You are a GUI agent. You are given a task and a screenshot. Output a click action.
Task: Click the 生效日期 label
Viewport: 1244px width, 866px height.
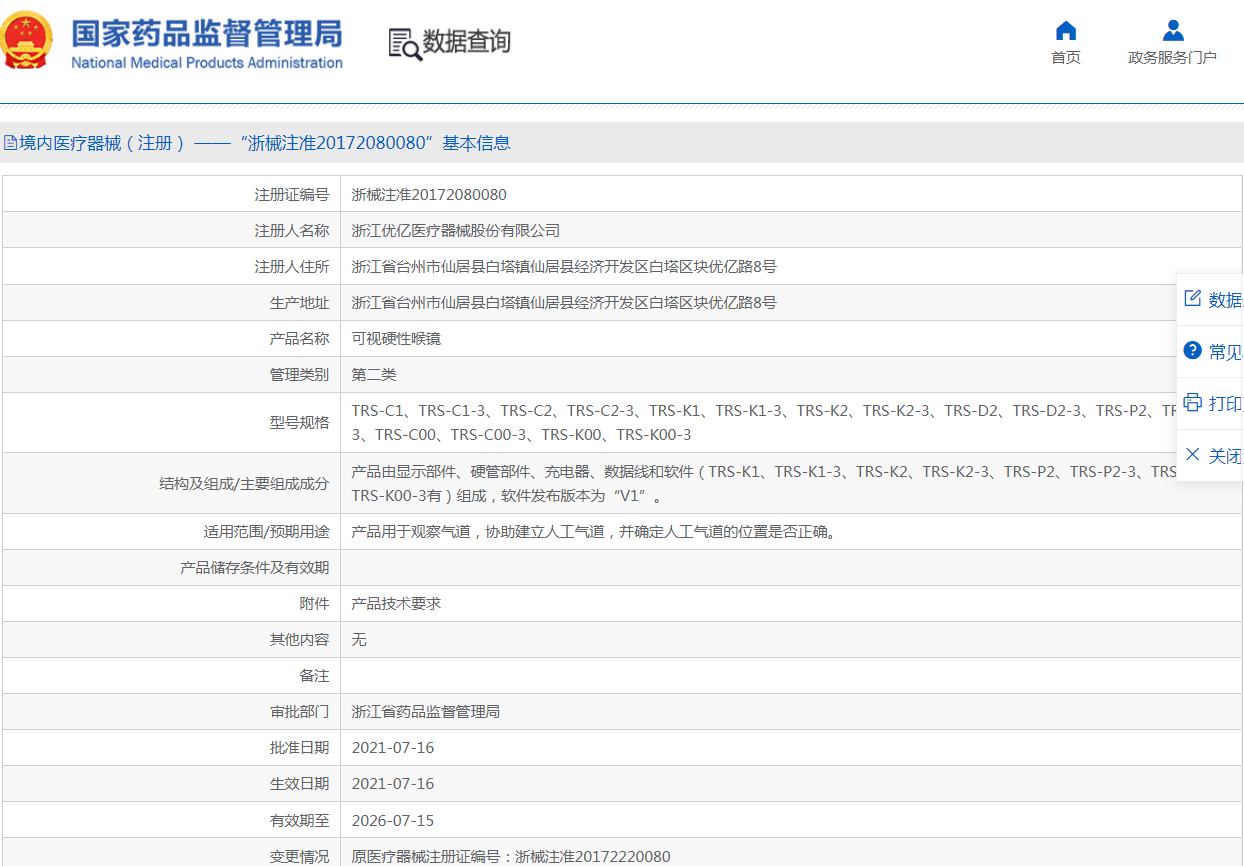pyautogui.click(x=299, y=783)
